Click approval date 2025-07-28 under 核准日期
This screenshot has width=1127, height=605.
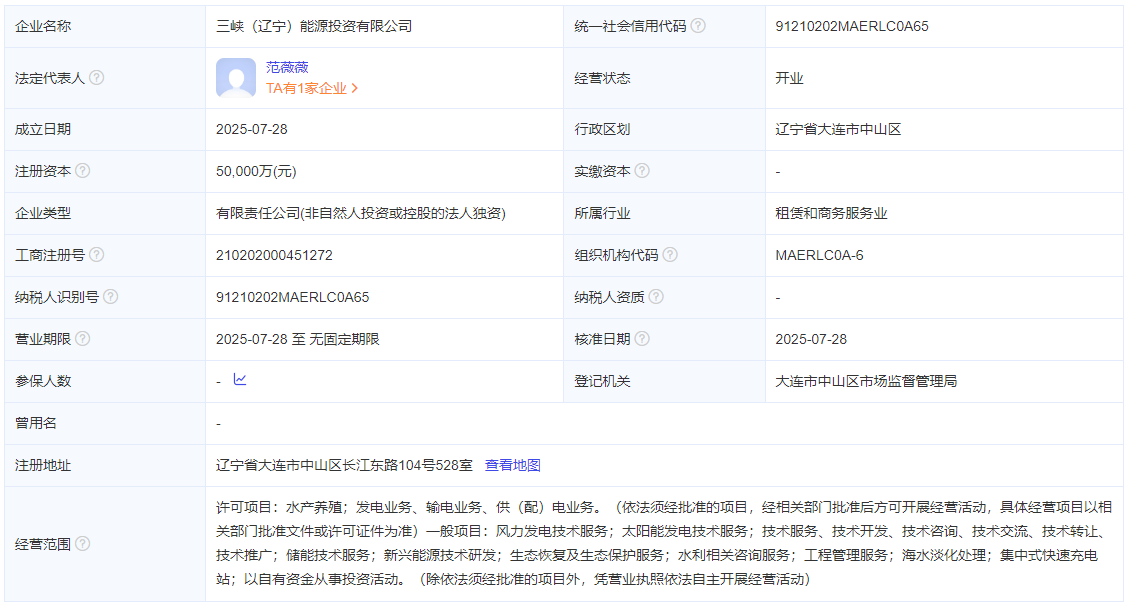point(811,339)
